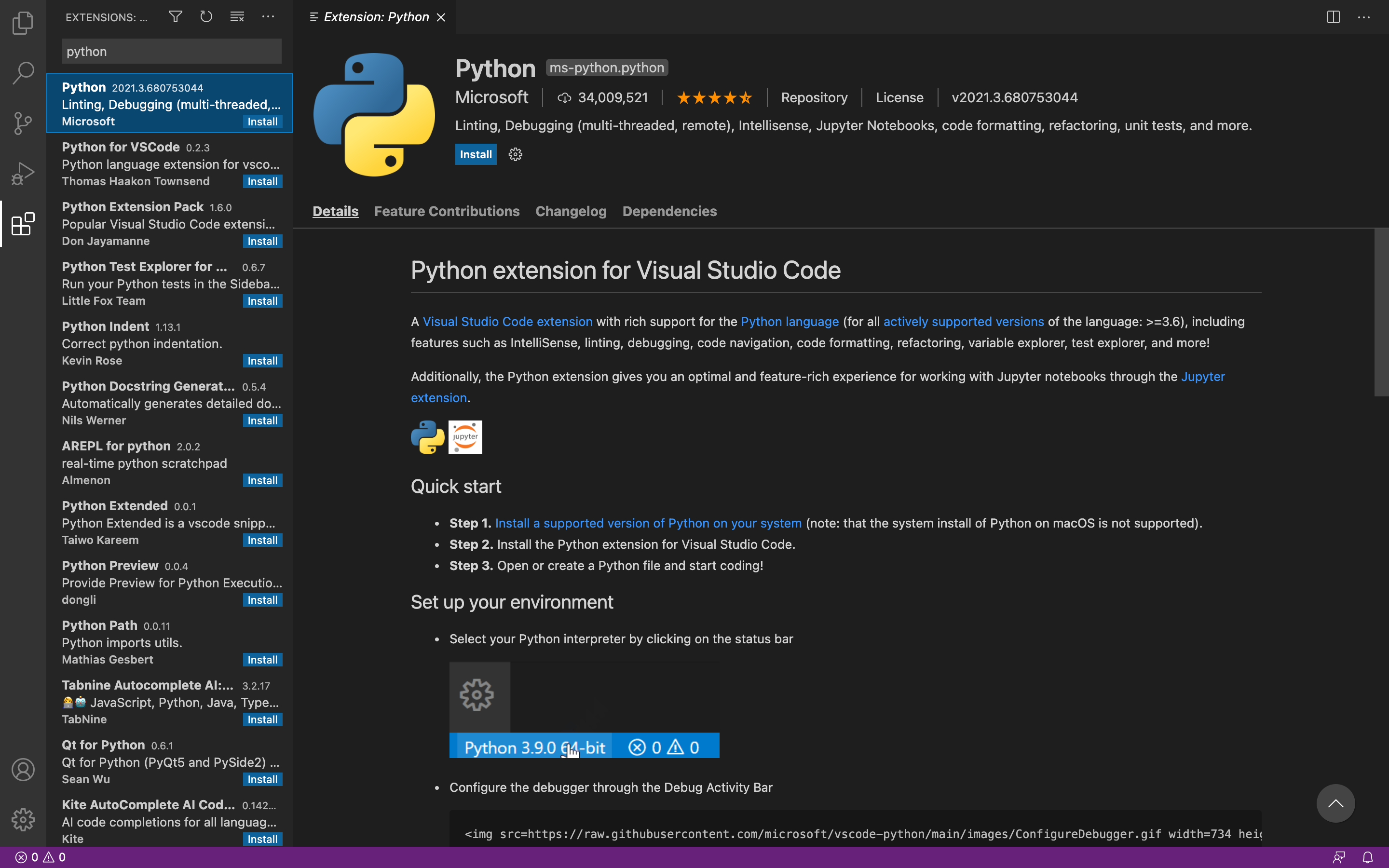This screenshot has width=1389, height=868.
Task: Click the extensions search input field
Action: click(171, 52)
